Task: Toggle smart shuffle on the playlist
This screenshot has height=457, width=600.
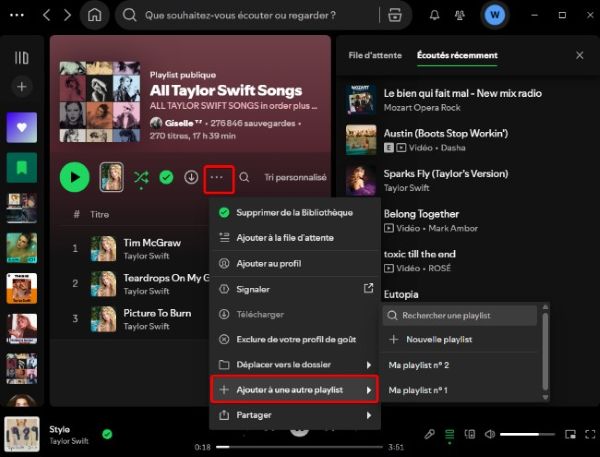Action: pos(141,178)
